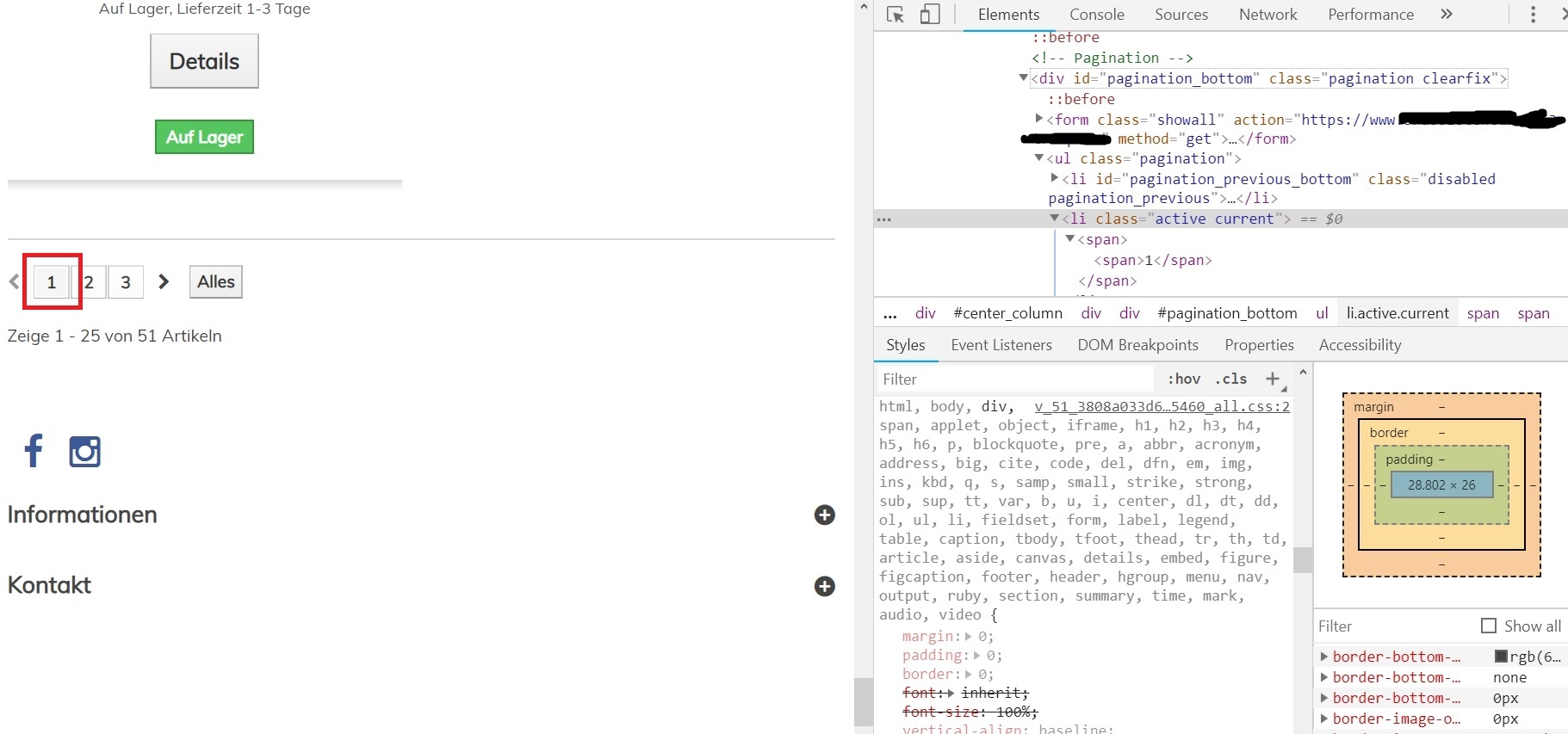Go to the next pagination page arrow
Image resolution: width=1568 pixels, height=734 pixels.
point(164,281)
